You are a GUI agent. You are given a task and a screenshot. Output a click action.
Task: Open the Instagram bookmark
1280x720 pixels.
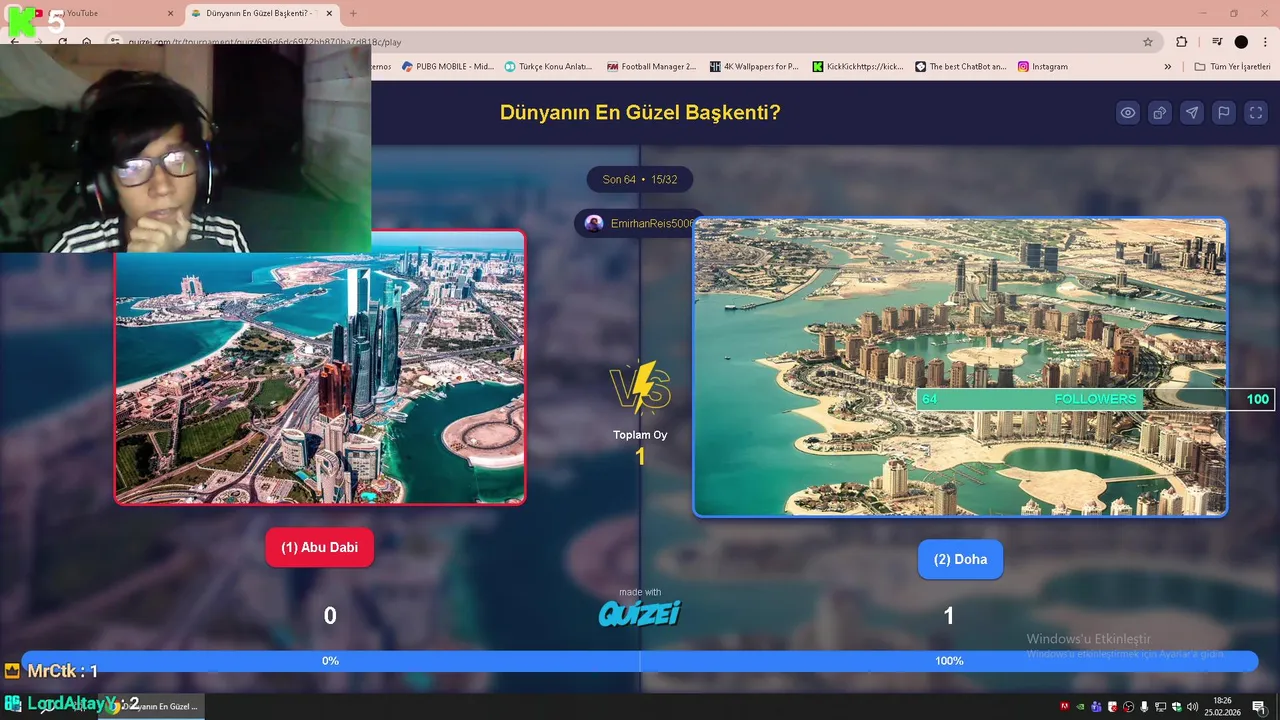pos(1043,66)
